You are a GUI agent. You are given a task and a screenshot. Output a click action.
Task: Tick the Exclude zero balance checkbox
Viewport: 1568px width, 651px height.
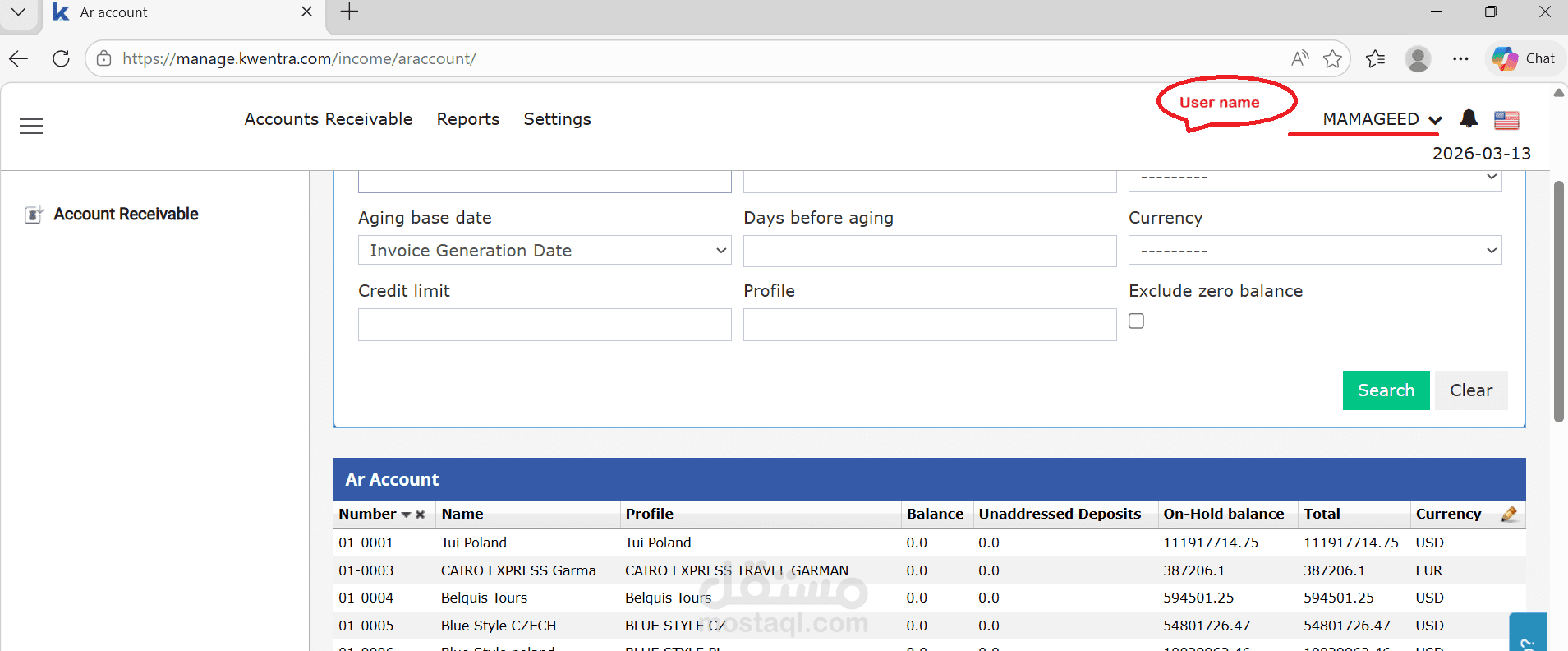tap(1136, 321)
